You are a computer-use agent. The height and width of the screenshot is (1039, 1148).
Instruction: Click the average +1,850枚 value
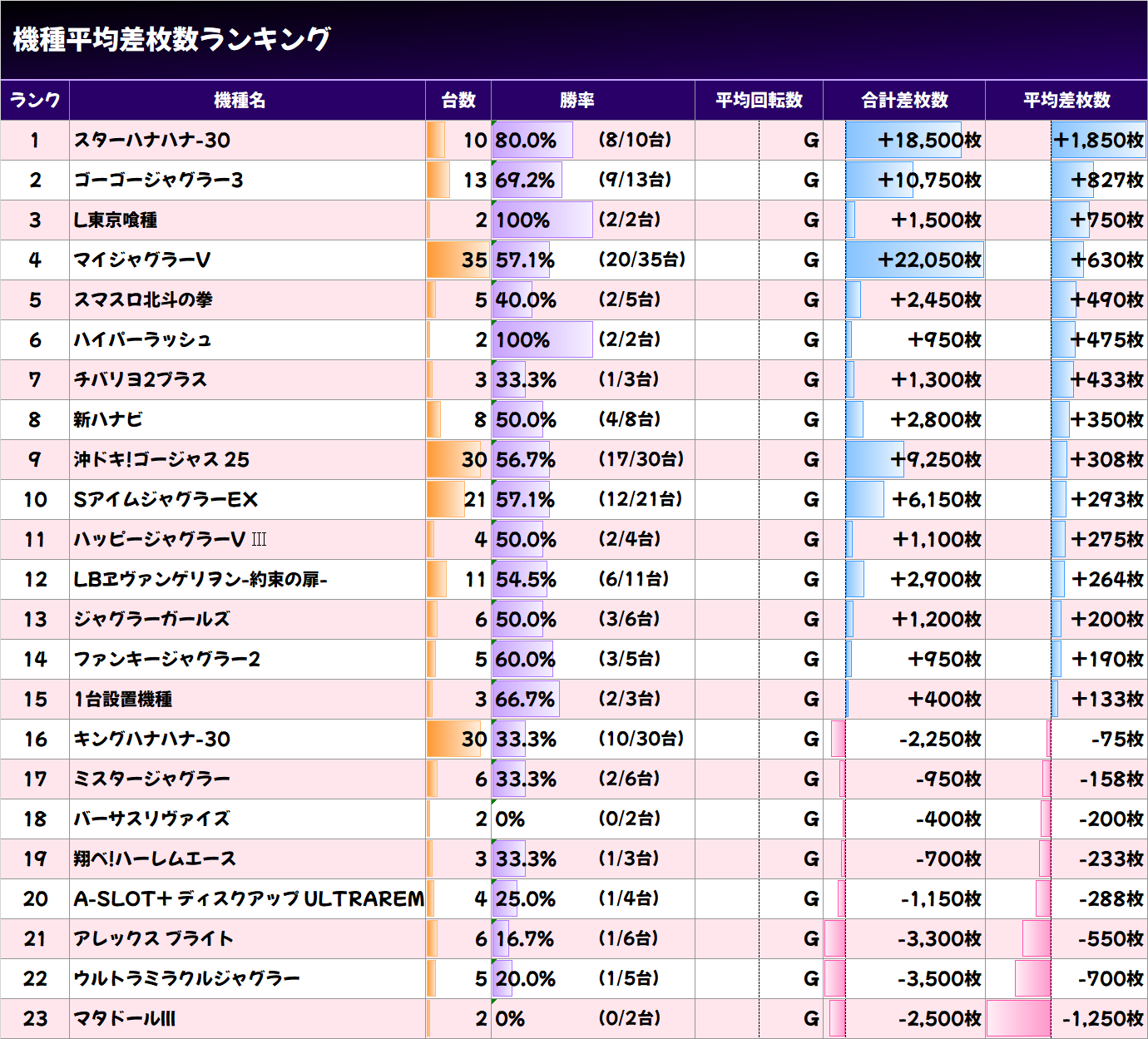coord(1099,141)
